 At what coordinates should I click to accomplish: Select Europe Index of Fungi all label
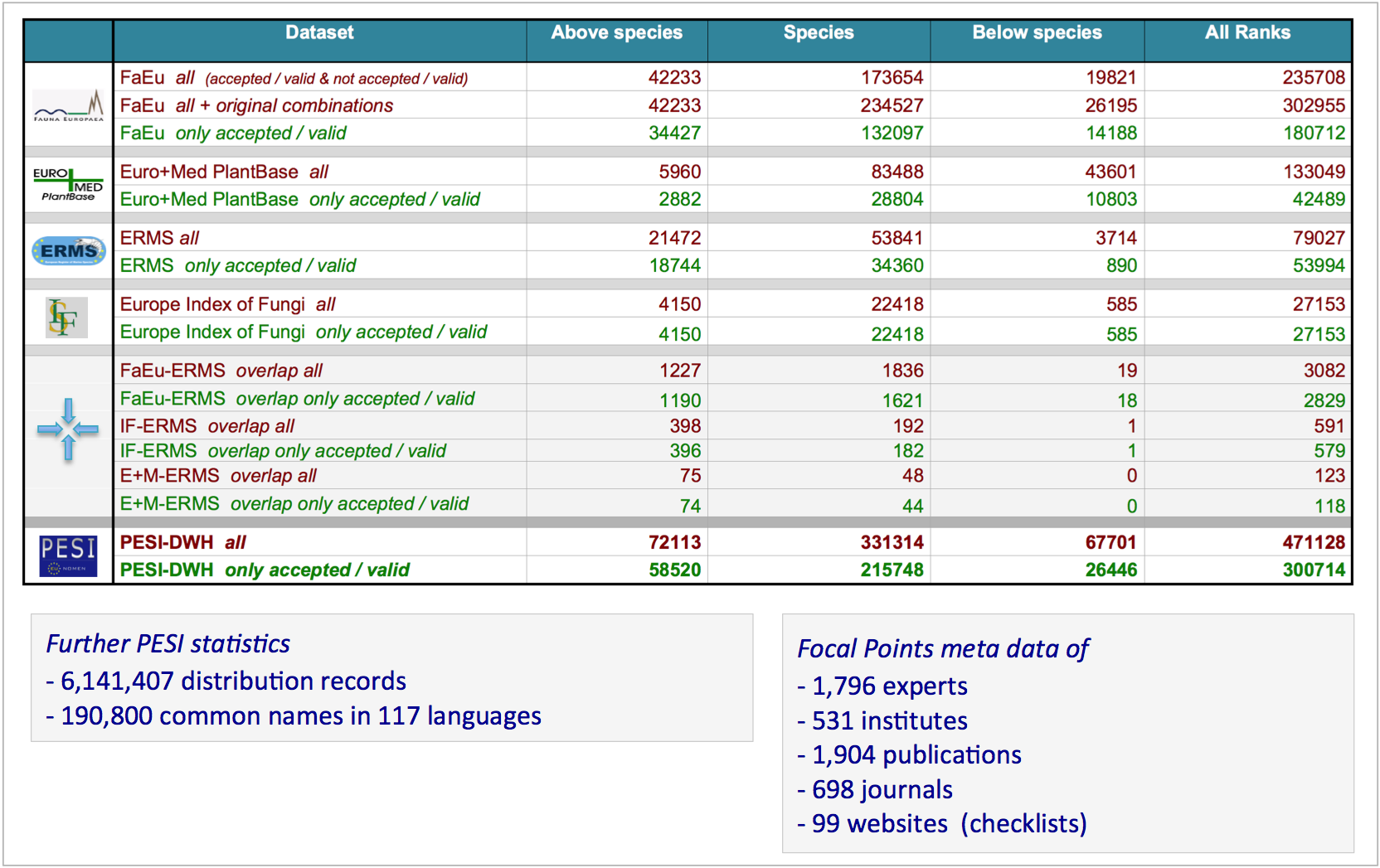tap(227, 304)
